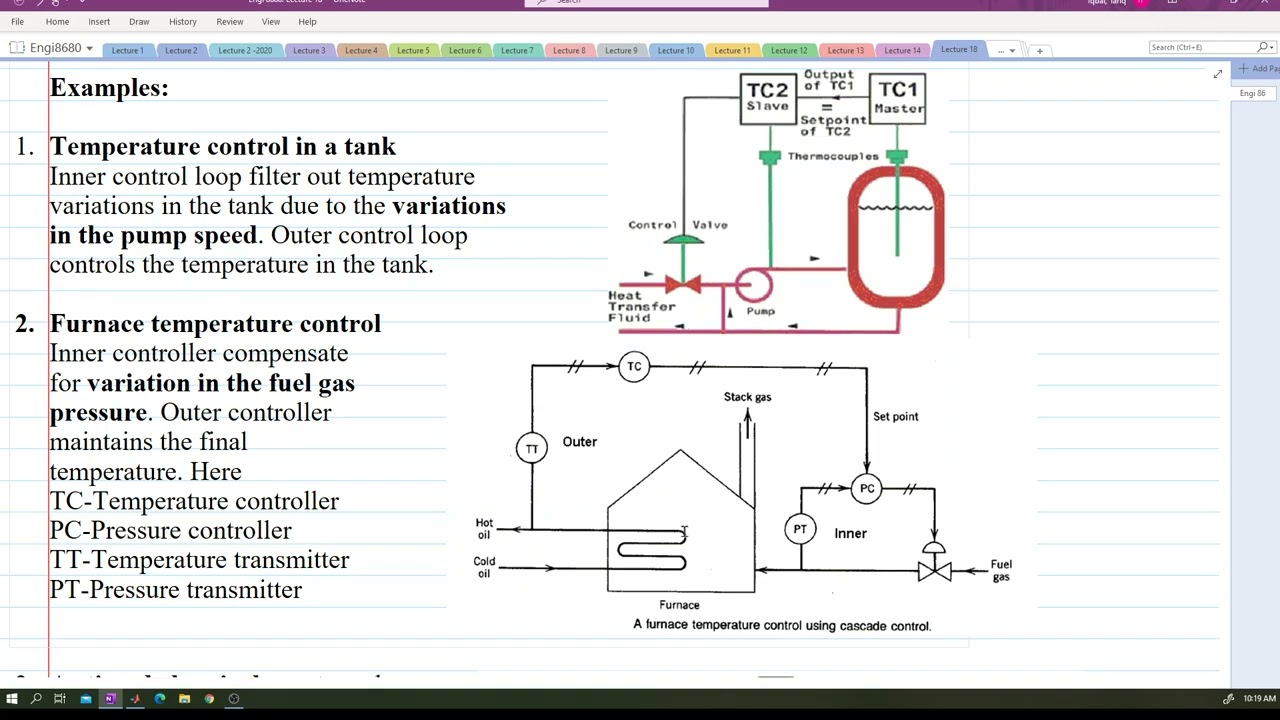
Task: Switch to the Lecture 2 section tab
Action: pos(181,50)
